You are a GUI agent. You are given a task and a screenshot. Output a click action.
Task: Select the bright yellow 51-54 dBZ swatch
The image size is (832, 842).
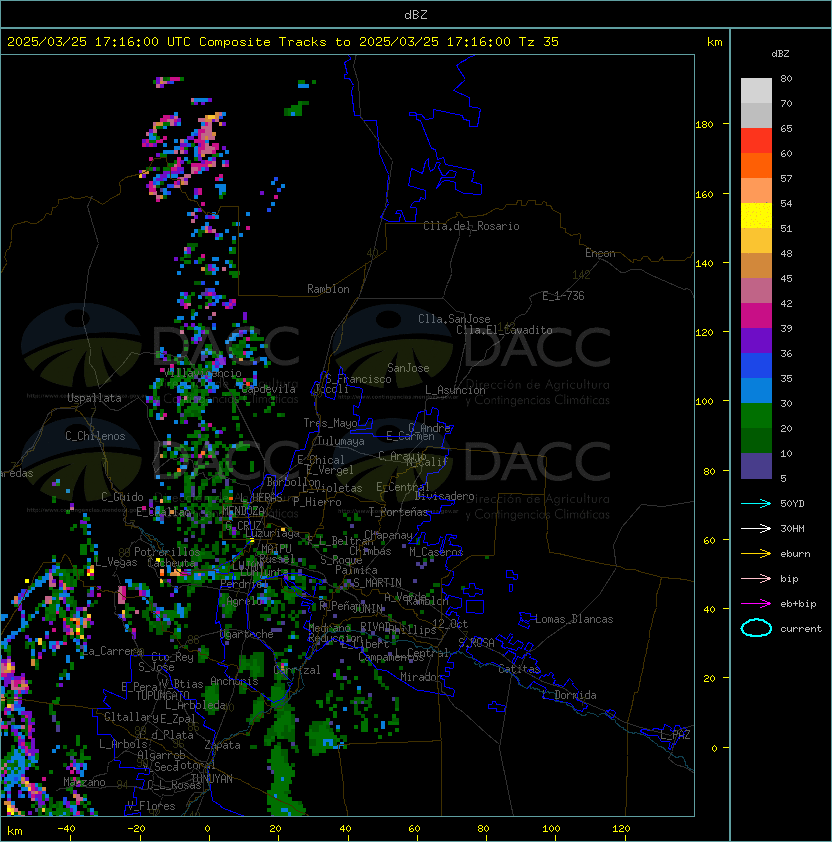pos(756,216)
